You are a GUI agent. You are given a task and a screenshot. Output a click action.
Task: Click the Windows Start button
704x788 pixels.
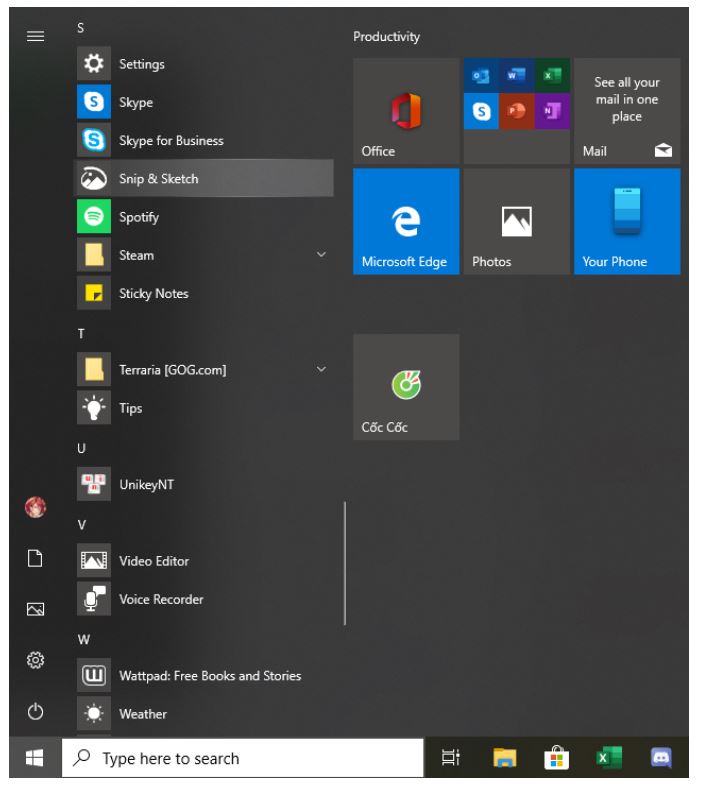pyautogui.click(x=35, y=758)
